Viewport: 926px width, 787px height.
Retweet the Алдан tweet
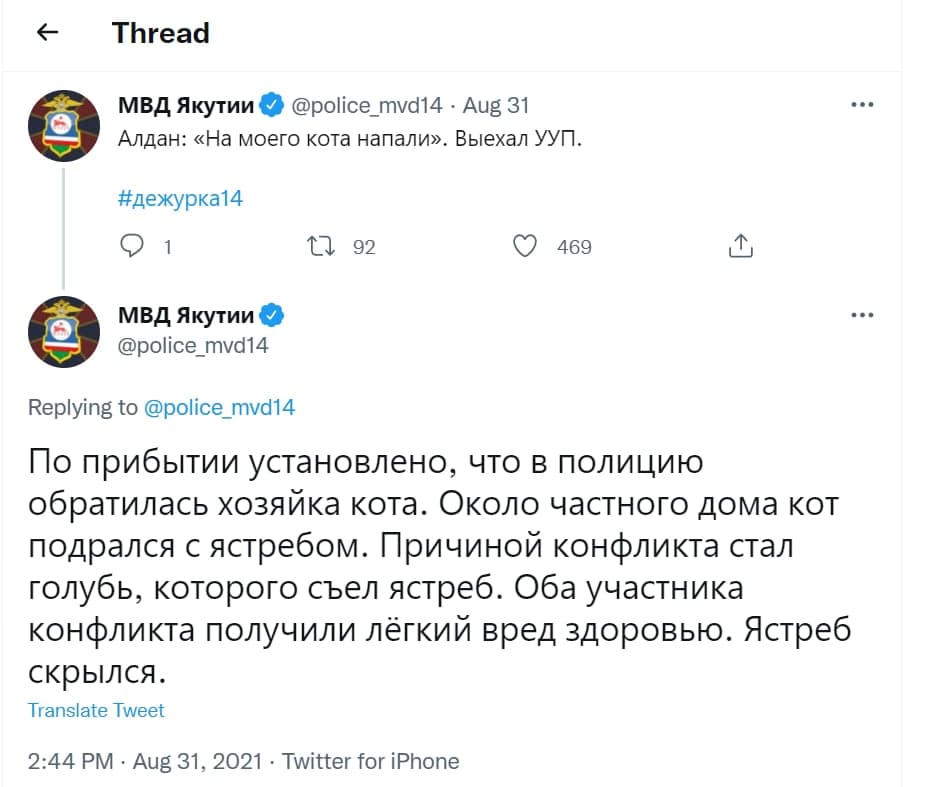coord(321,246)
